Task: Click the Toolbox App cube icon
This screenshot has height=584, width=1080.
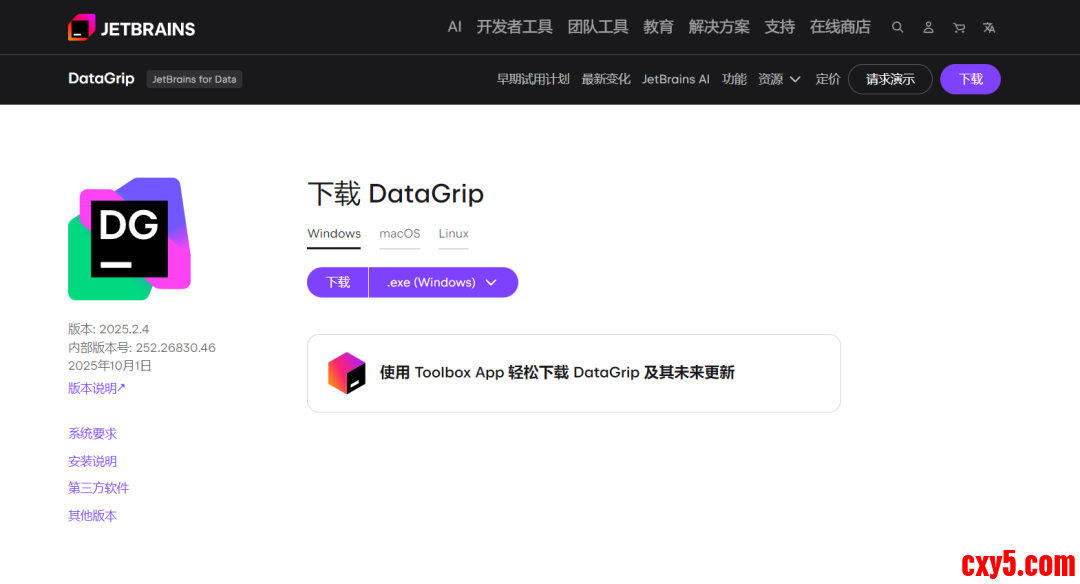Action: [x=347, y=373]
